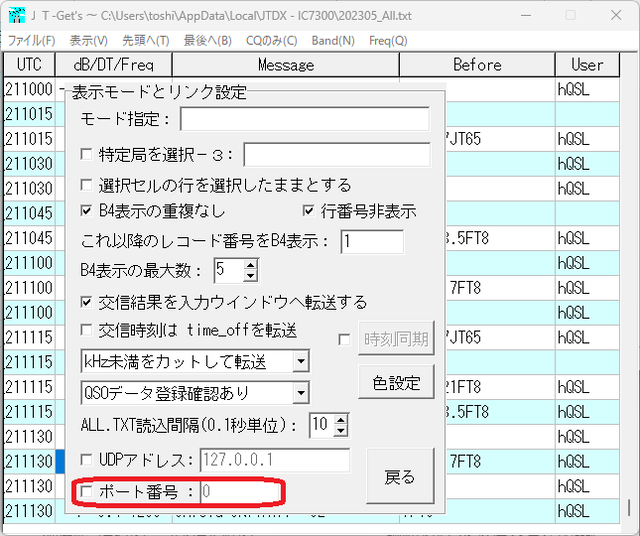The image size is (640, 536).
Task: Click the 21FT8 cell in Before column
Action: point(500,387)
